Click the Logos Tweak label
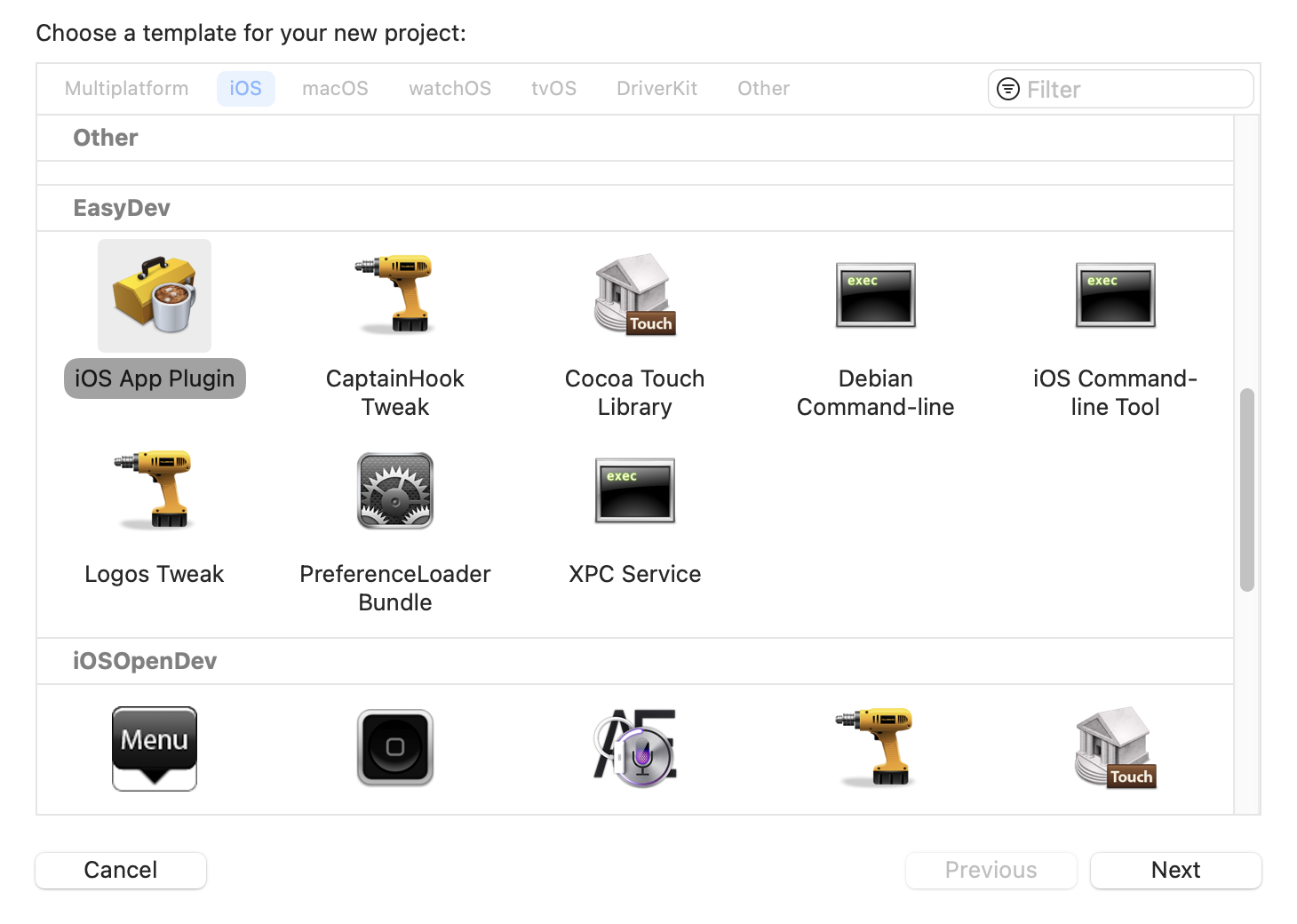Screen dimensions: 1297x924 pos(155,574)
